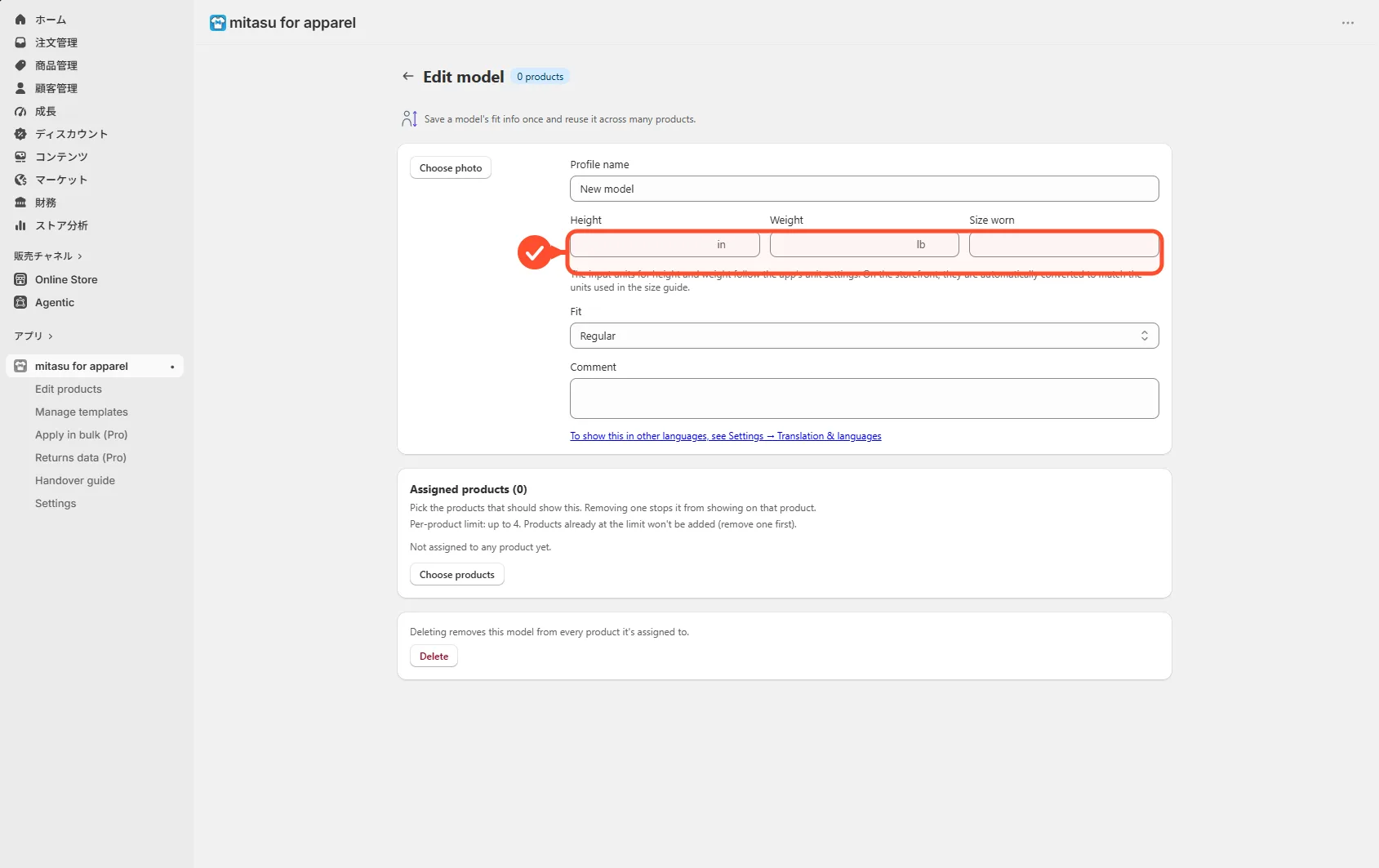Viewport: 1379px width, 868px height.
Task: Open Online Store channel label
Action: click(66, 279)
